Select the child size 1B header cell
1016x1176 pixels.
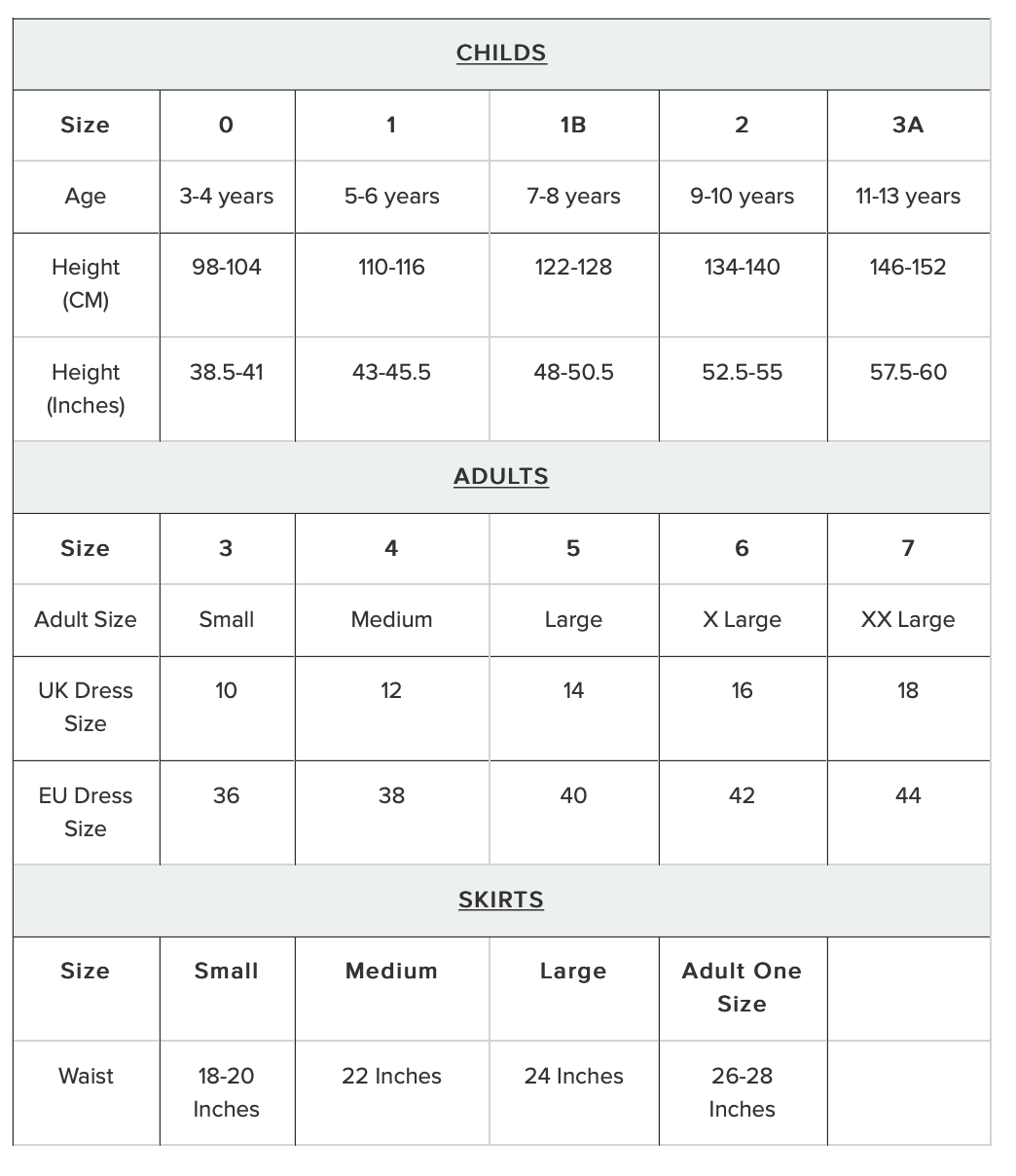tap(573, 125)
